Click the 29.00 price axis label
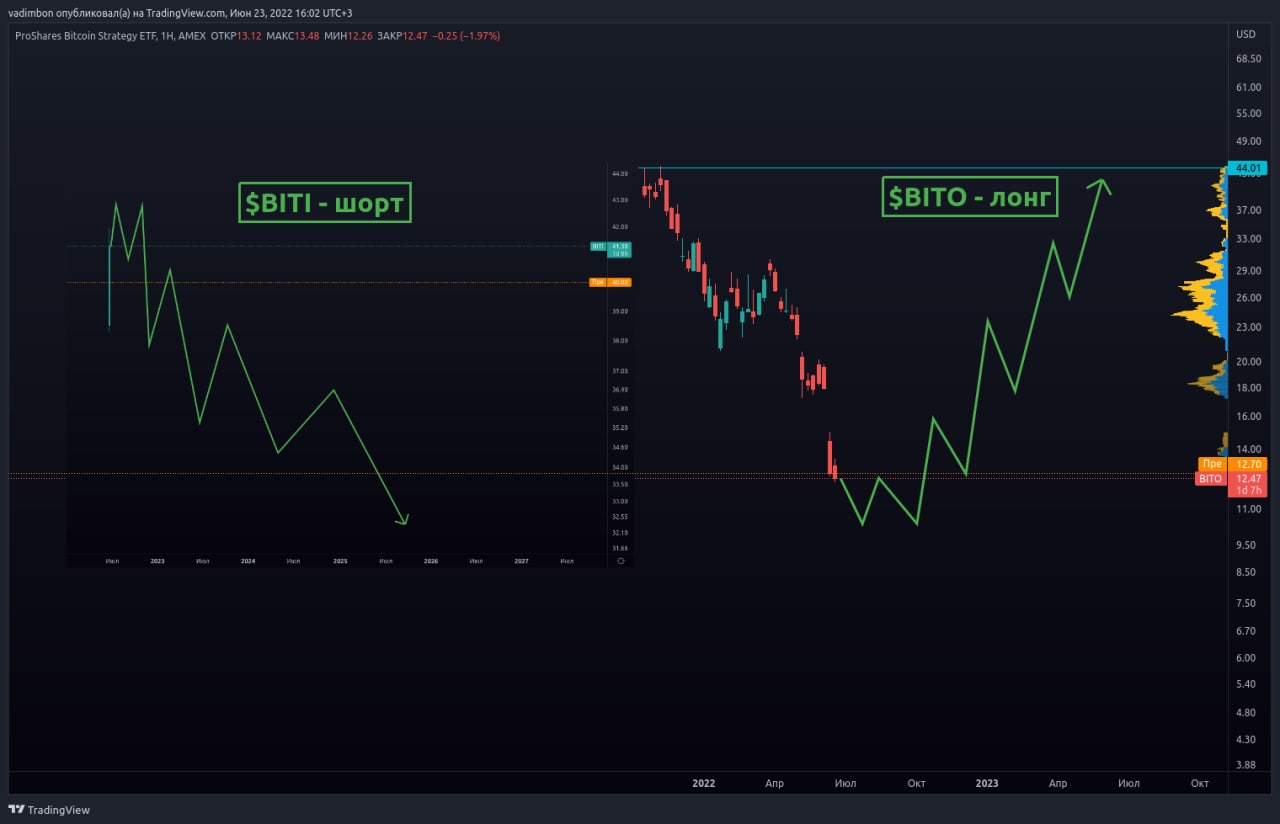Screen dimensions: 1280x824 click(1250, 271)
